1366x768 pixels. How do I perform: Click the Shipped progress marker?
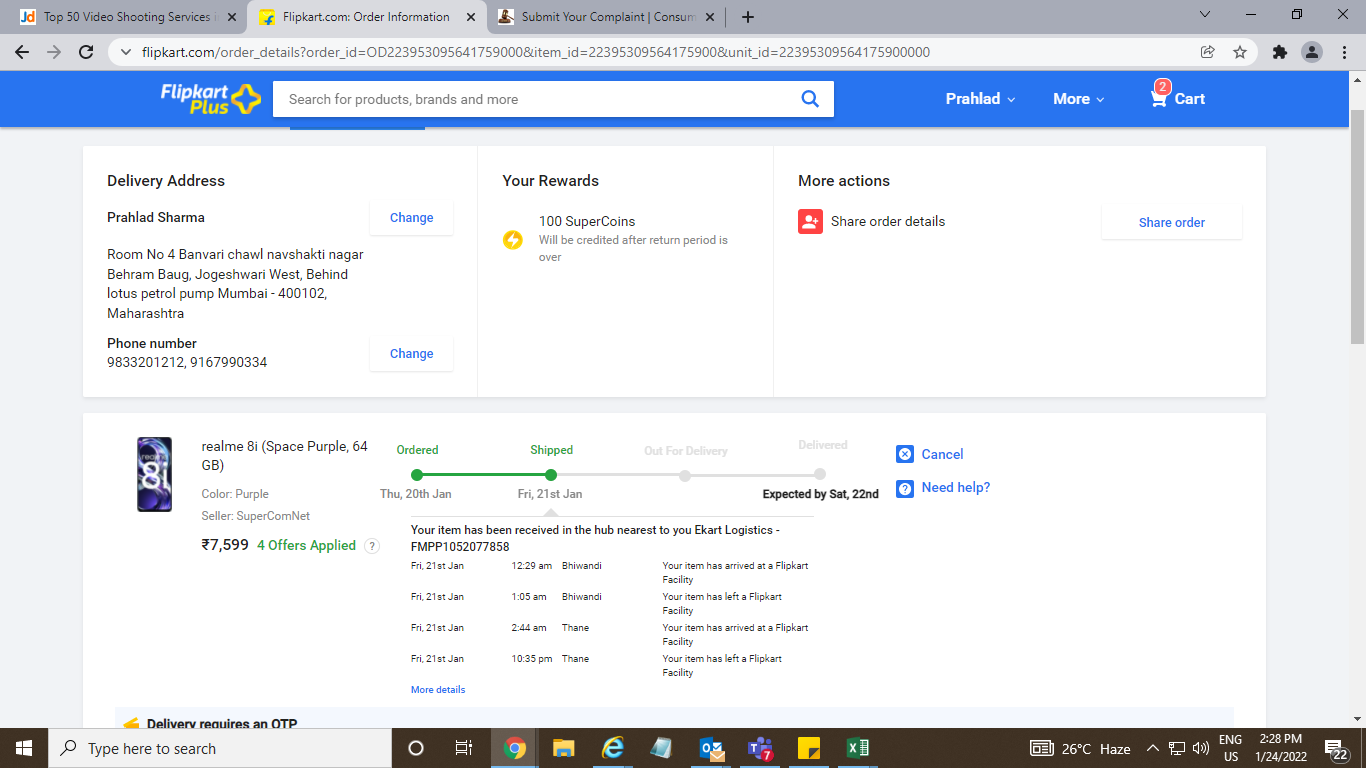click(551, 475)
